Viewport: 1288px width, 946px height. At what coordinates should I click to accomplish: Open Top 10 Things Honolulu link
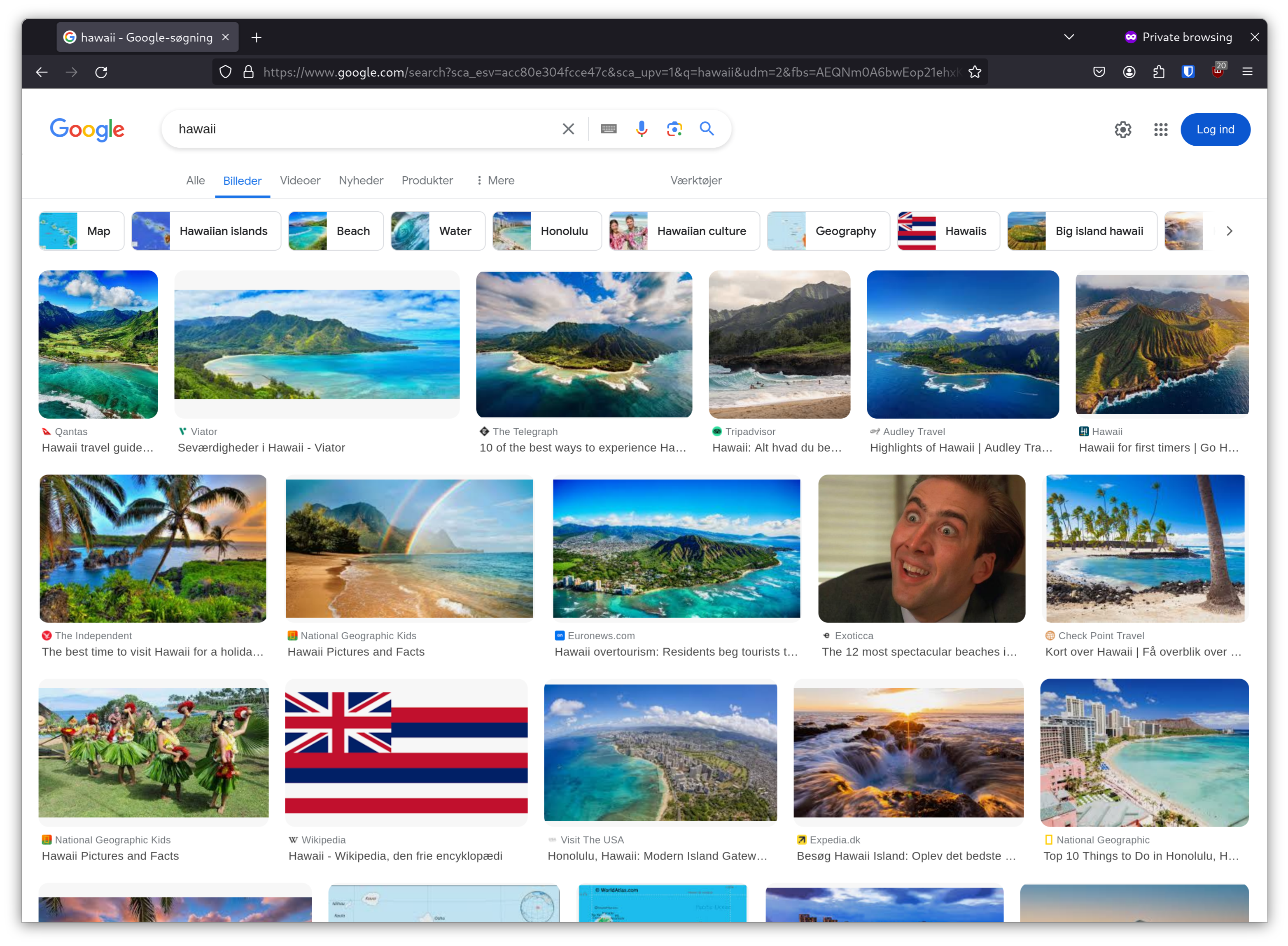click(x=1141, y=856)
